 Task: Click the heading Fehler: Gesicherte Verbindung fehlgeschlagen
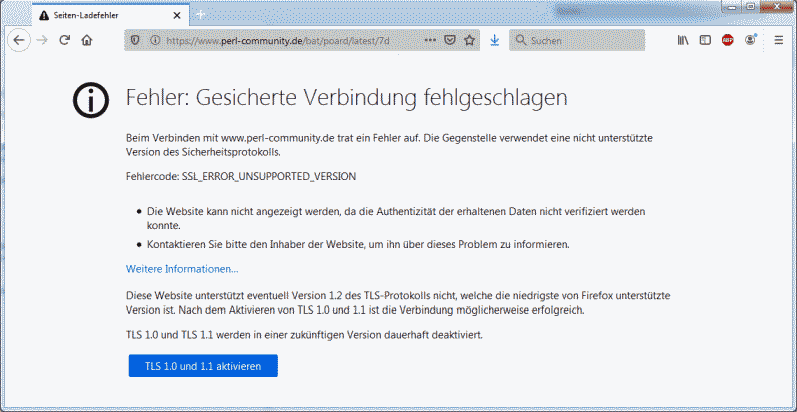click(346, 97)
